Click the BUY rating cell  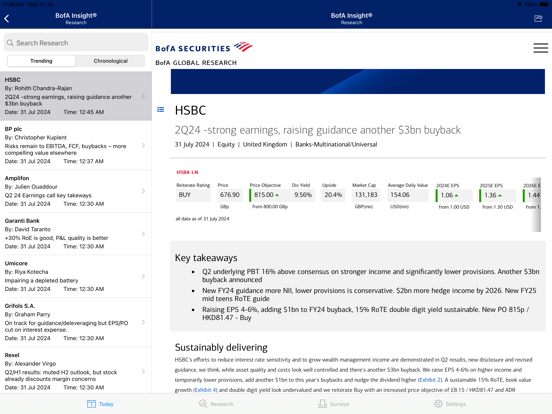193,195
